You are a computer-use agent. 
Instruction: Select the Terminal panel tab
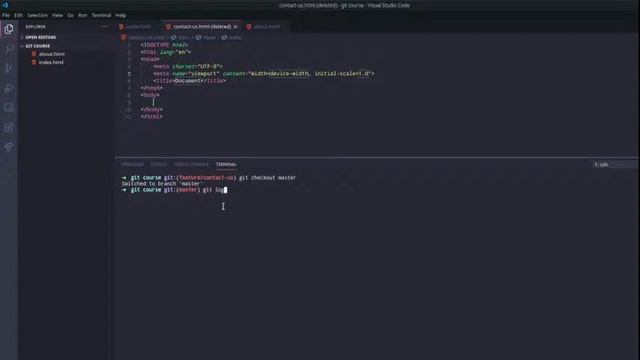pyautogui.click(x=226, y=164)
